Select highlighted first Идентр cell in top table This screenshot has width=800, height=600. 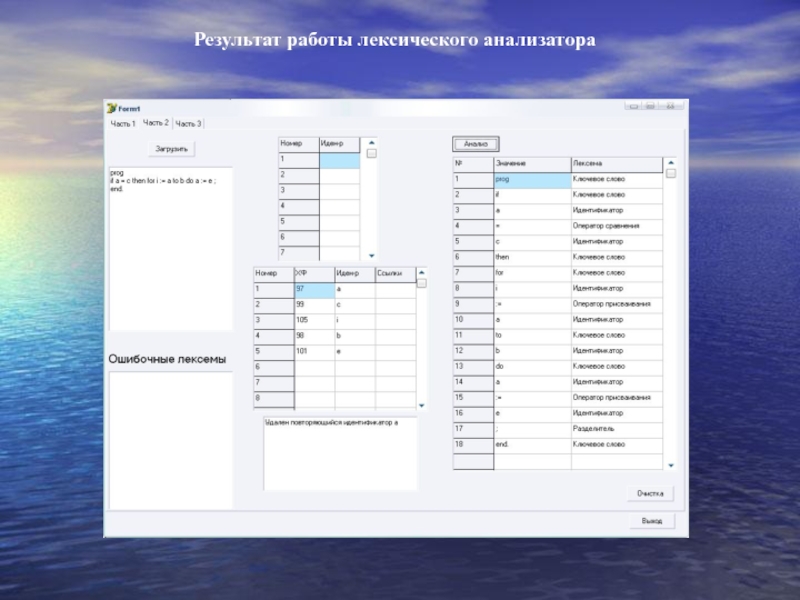pos(340,160)
